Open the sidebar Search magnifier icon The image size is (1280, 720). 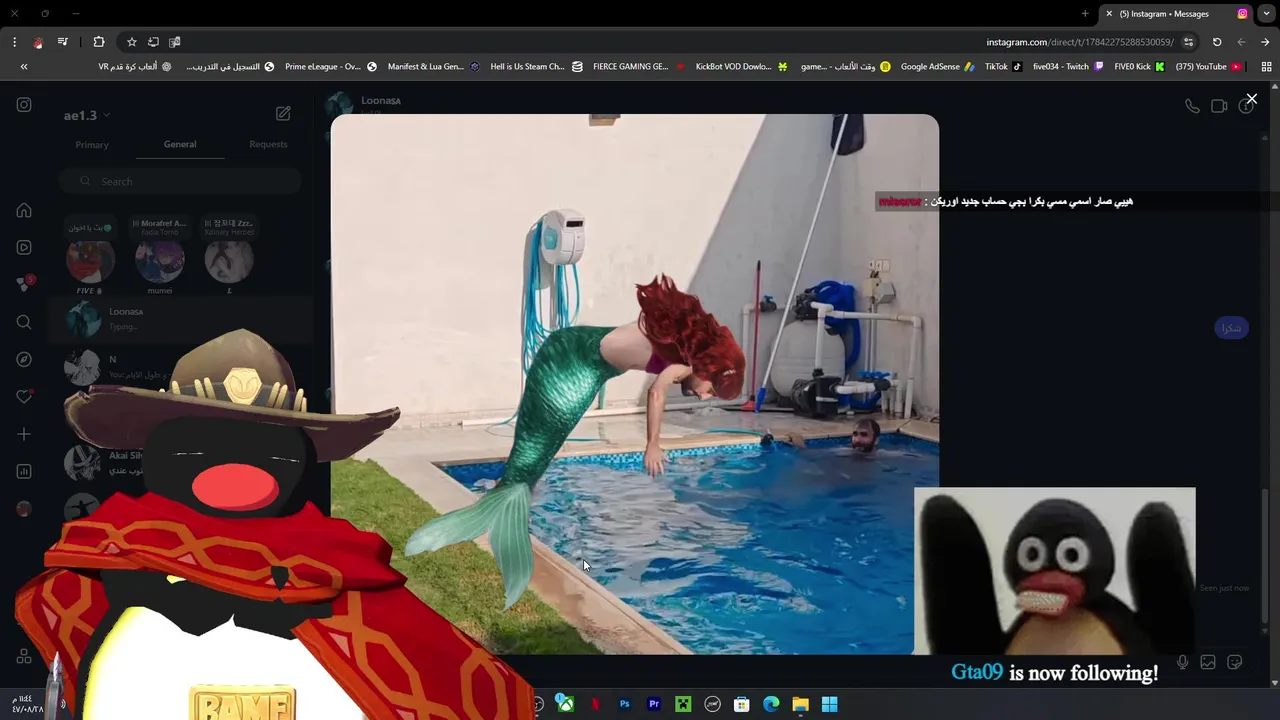pyautogui.click(x=24, y=322)
